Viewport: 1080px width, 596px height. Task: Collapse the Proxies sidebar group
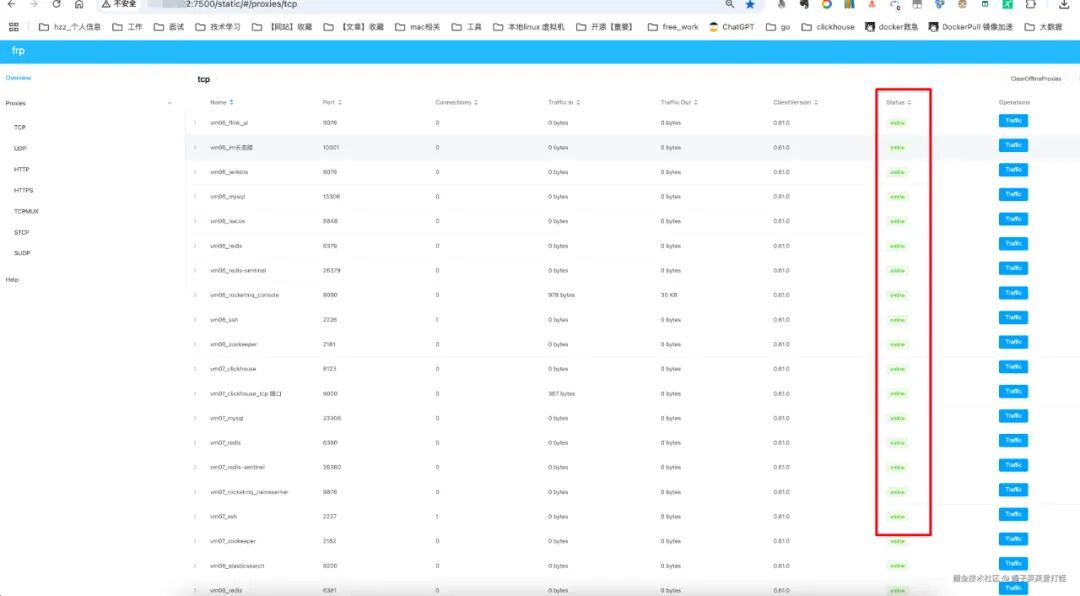(x=169, y=103)
